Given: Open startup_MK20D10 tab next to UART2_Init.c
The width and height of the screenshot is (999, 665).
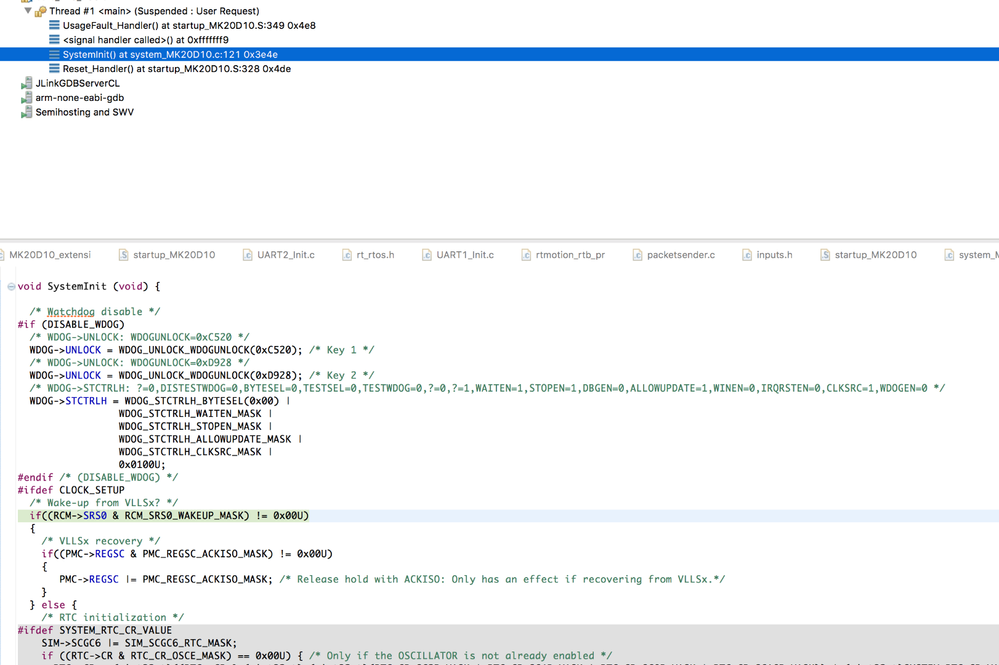Looking at the screenshot, I should coord(168,255).
